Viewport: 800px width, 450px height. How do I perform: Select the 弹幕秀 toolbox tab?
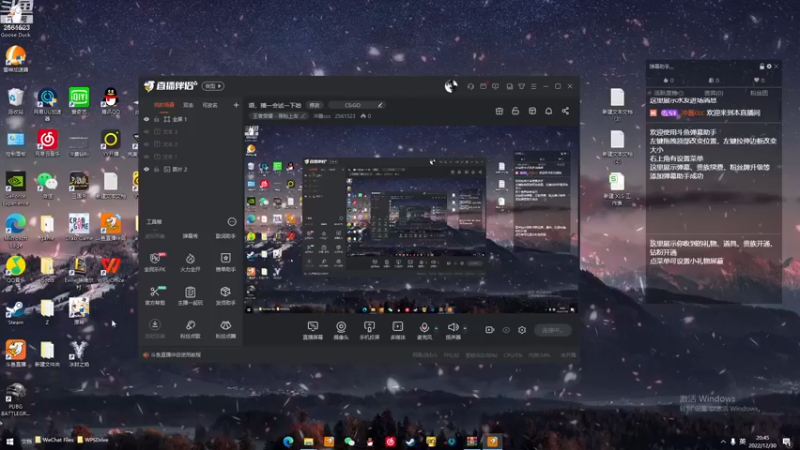click(x=190, y=236)
